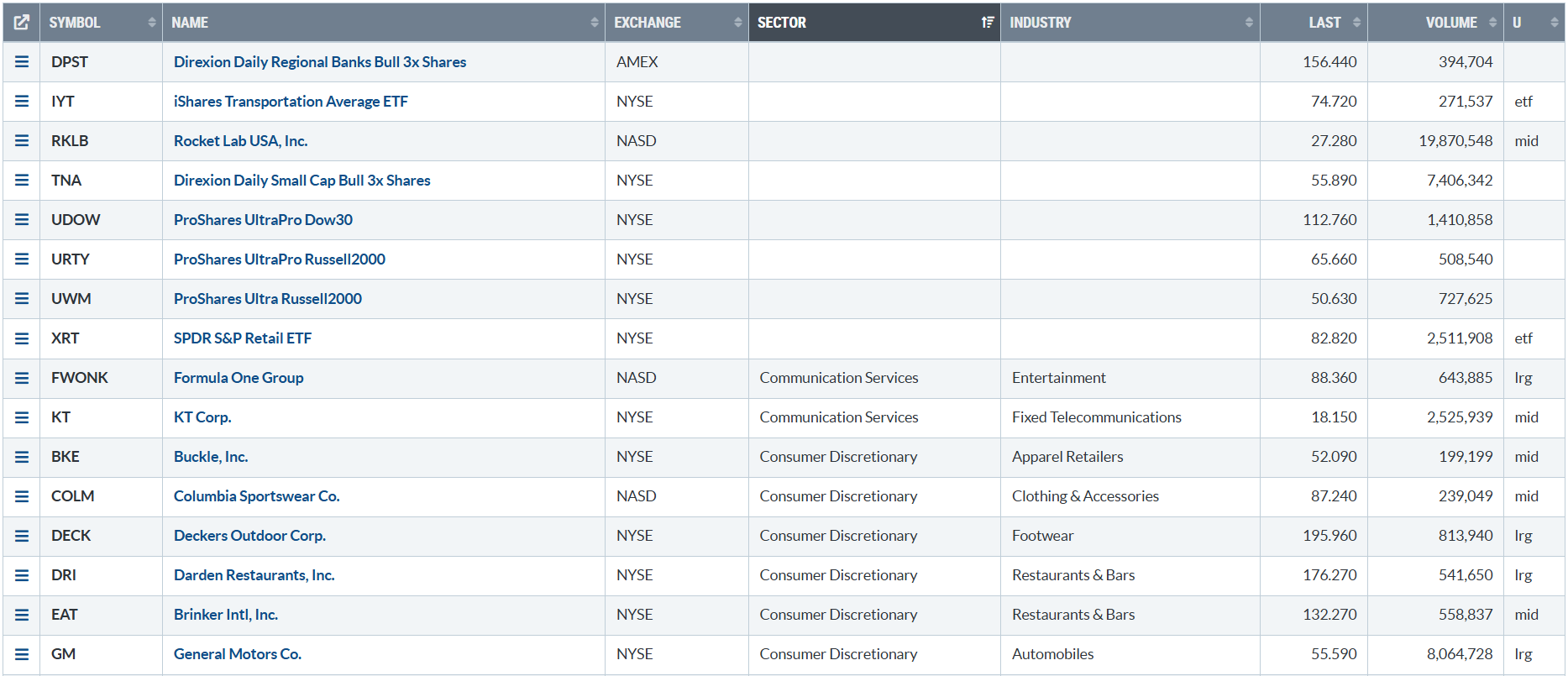
Task: Open the row menu icon for COLM
Action: 22,496
